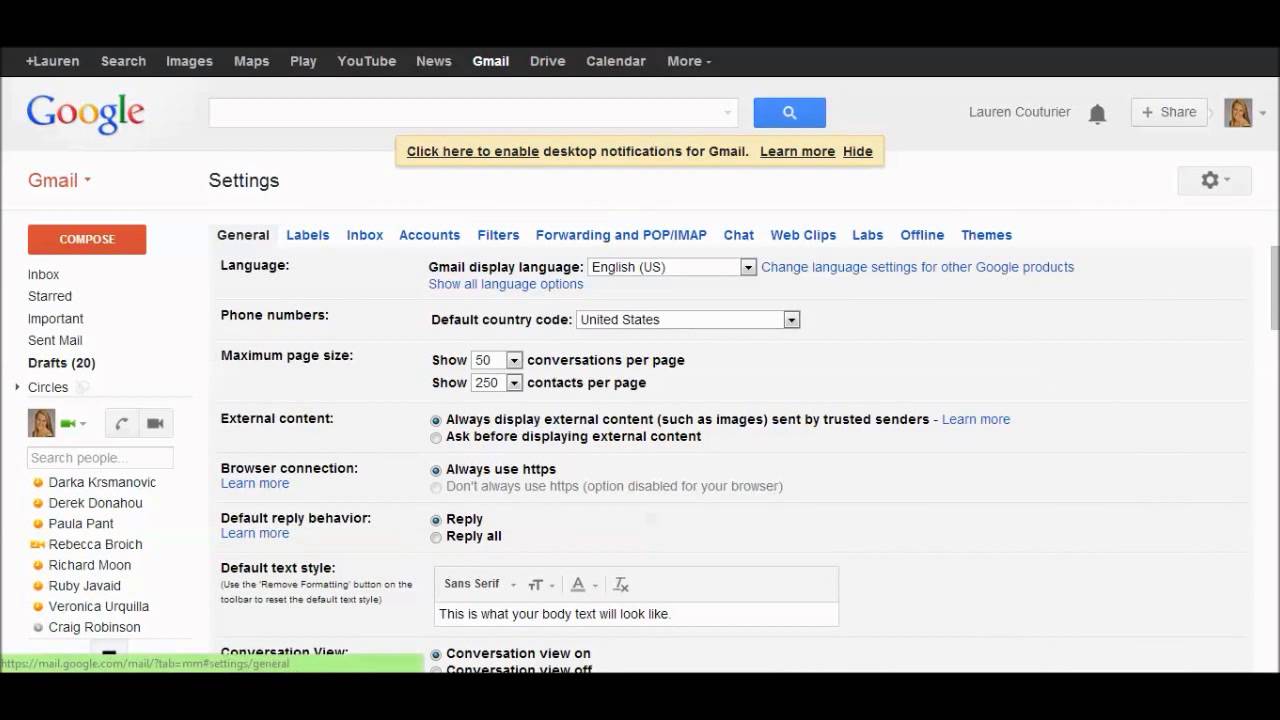Switch to the Filters tab
Image resolution: width=1280 pixels, height=720 pixels.
(498, 235)
